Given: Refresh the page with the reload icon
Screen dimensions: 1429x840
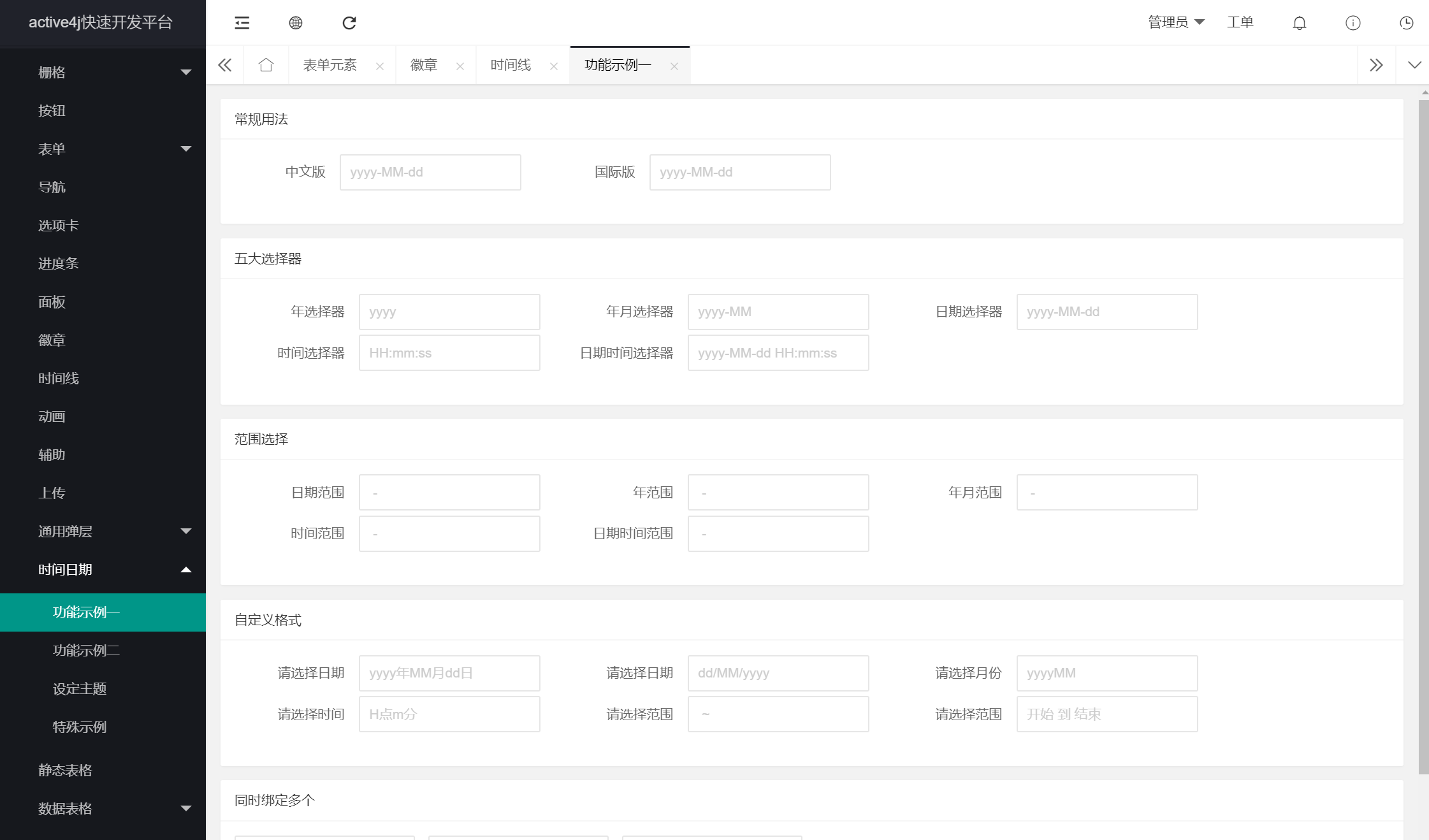Looking at the screenshot, I should (x=349, y=23).
